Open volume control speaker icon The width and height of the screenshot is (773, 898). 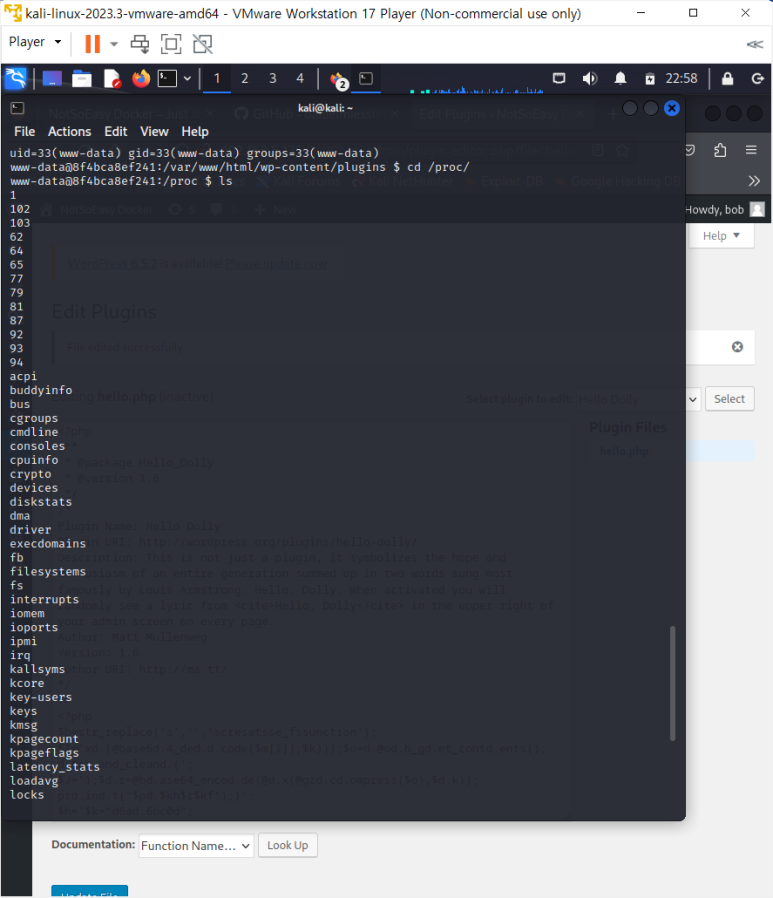590,78
